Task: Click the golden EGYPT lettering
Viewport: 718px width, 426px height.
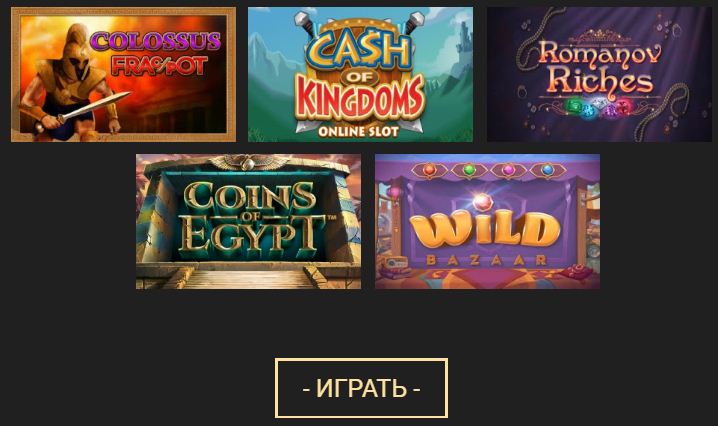Action: tap(250, 236)
